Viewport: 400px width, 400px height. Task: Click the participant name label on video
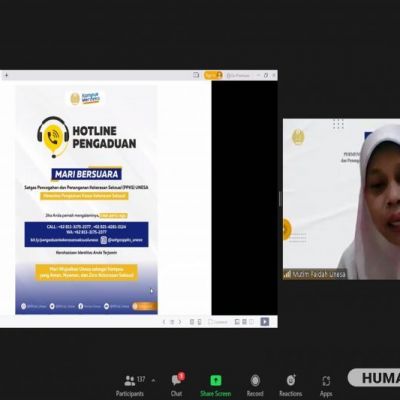pos(315,275)
